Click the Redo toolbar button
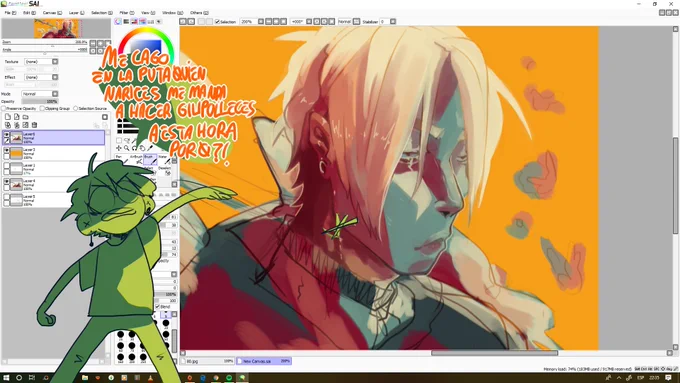Screen dimensions: 680x383 (x=191, y=21)
